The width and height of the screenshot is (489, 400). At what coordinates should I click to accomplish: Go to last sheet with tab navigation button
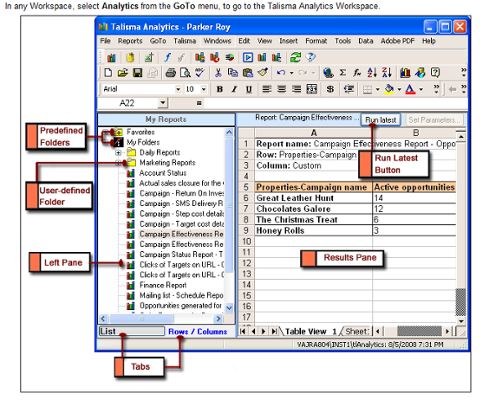(274, 331)
